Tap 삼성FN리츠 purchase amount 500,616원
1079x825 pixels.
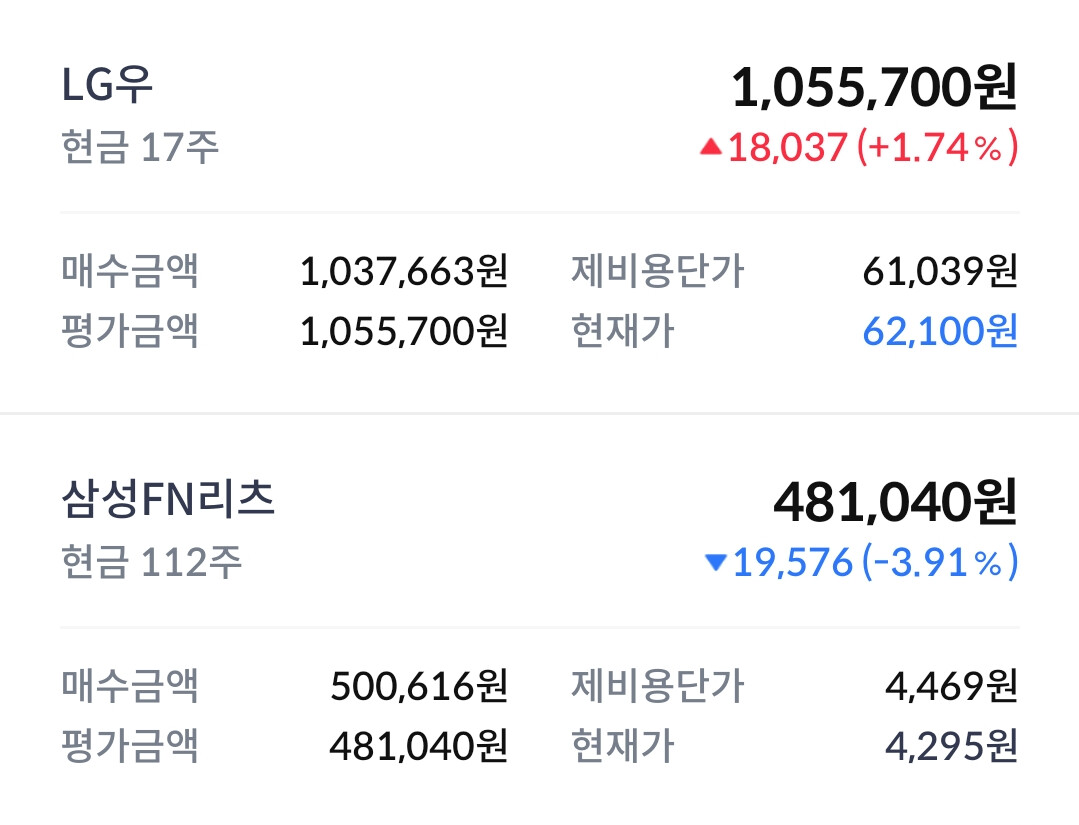419,686
